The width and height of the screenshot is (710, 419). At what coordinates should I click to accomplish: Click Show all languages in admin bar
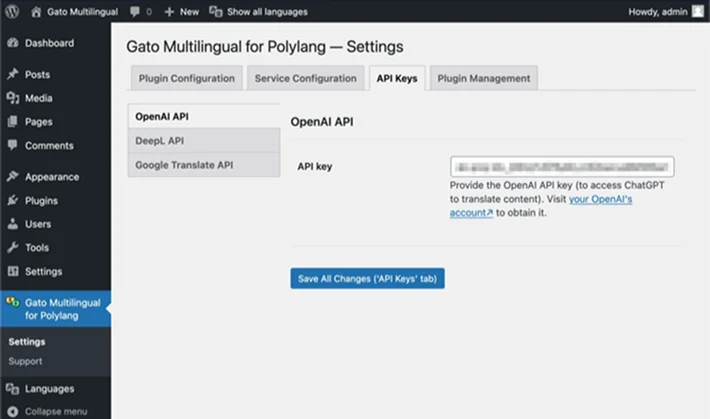click(x=267, y=12)
